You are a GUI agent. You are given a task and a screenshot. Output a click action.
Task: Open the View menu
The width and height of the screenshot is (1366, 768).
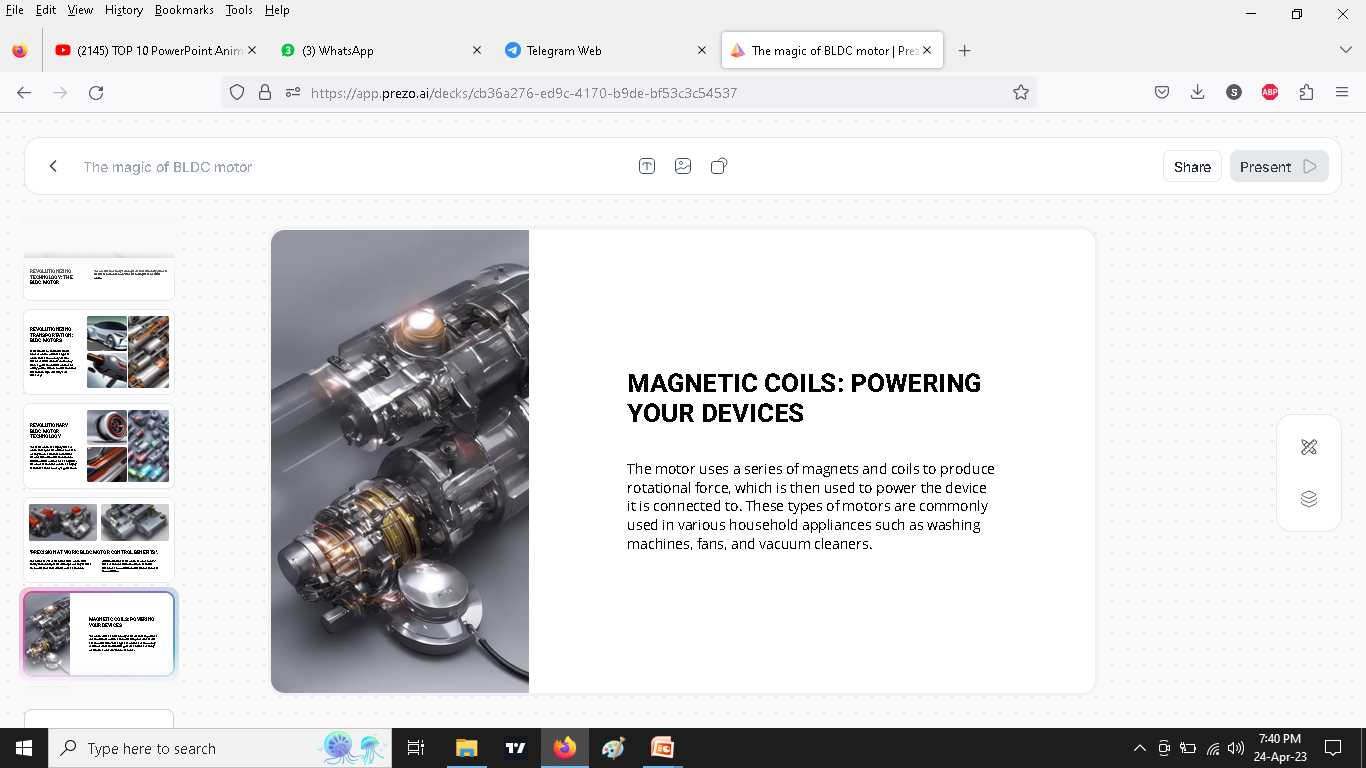80,10
